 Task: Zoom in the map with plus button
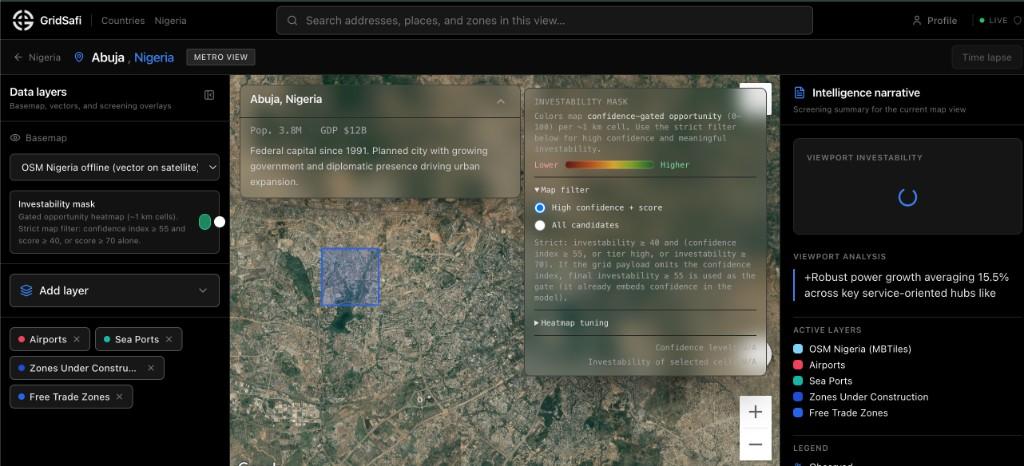click(x=756, y=412)
